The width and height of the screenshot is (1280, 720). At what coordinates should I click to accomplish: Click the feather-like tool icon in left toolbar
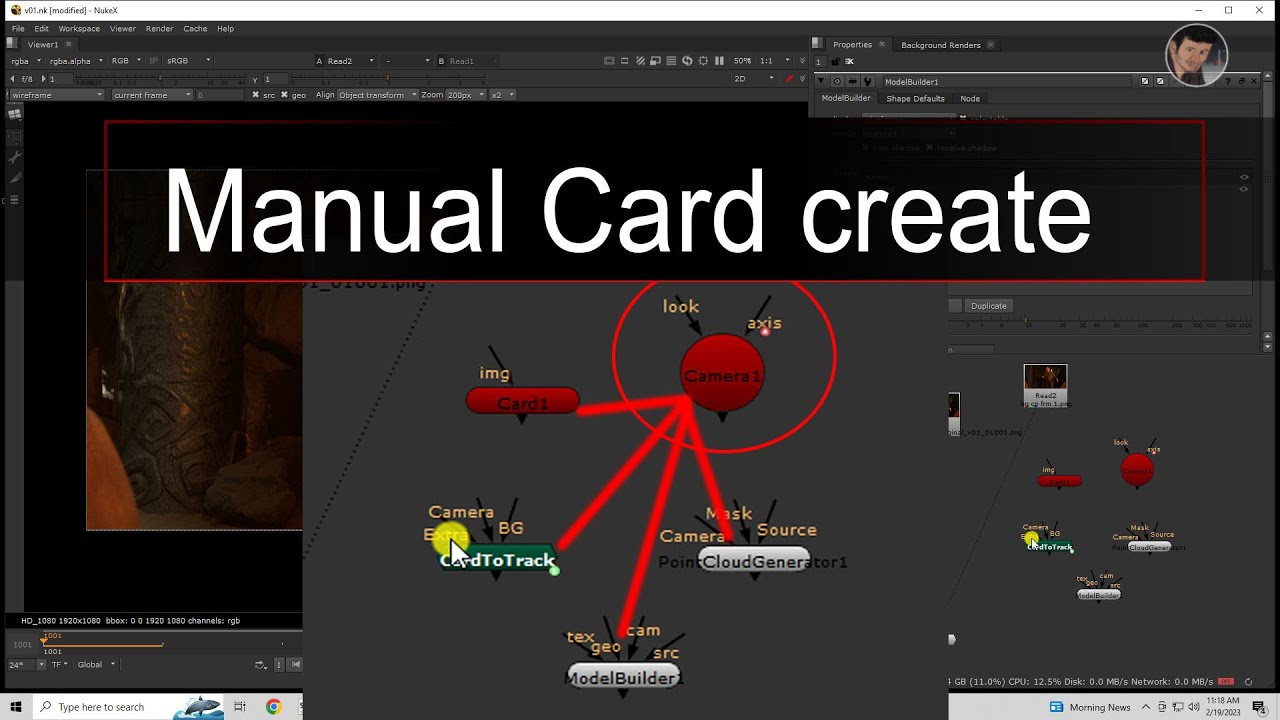14,177
